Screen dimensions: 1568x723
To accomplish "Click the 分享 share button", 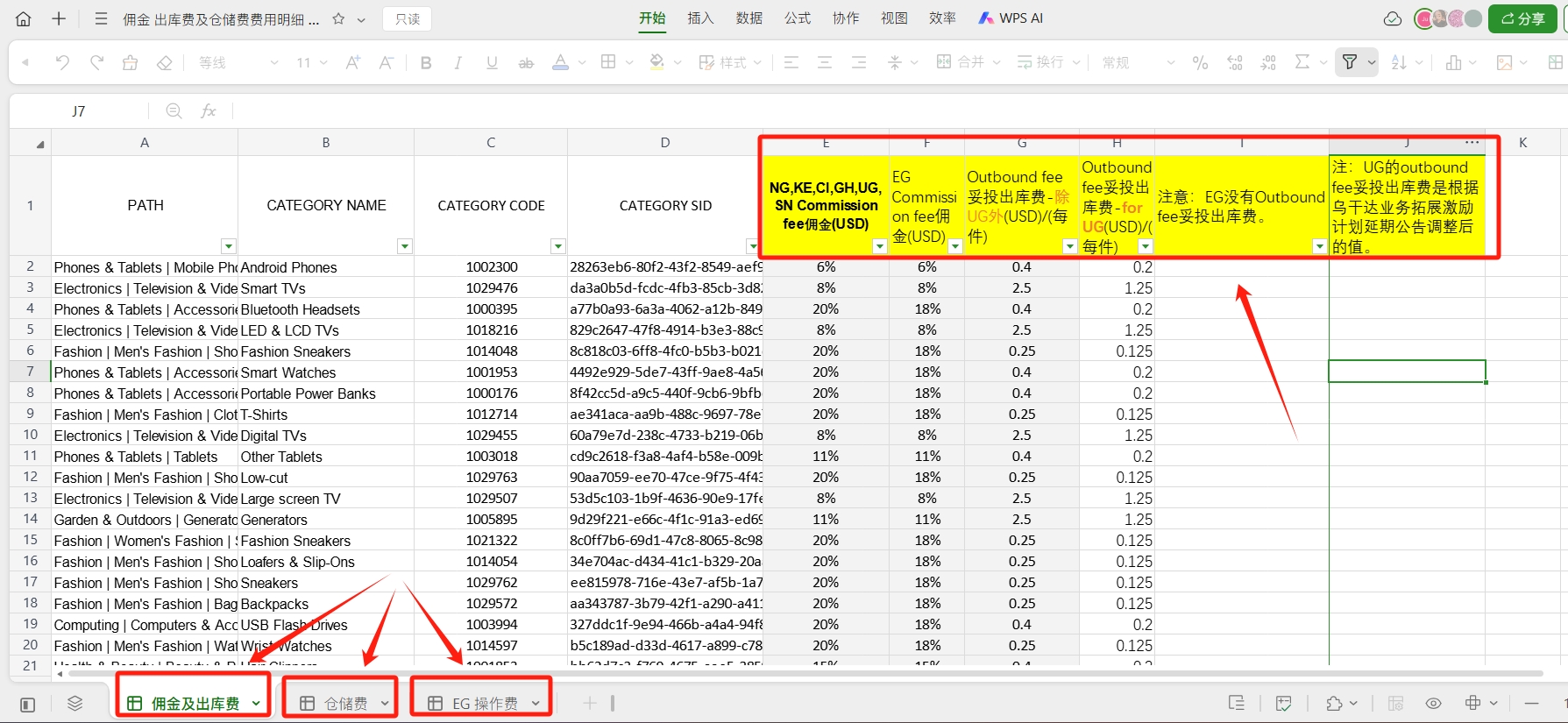I will tap(1522, 18).
